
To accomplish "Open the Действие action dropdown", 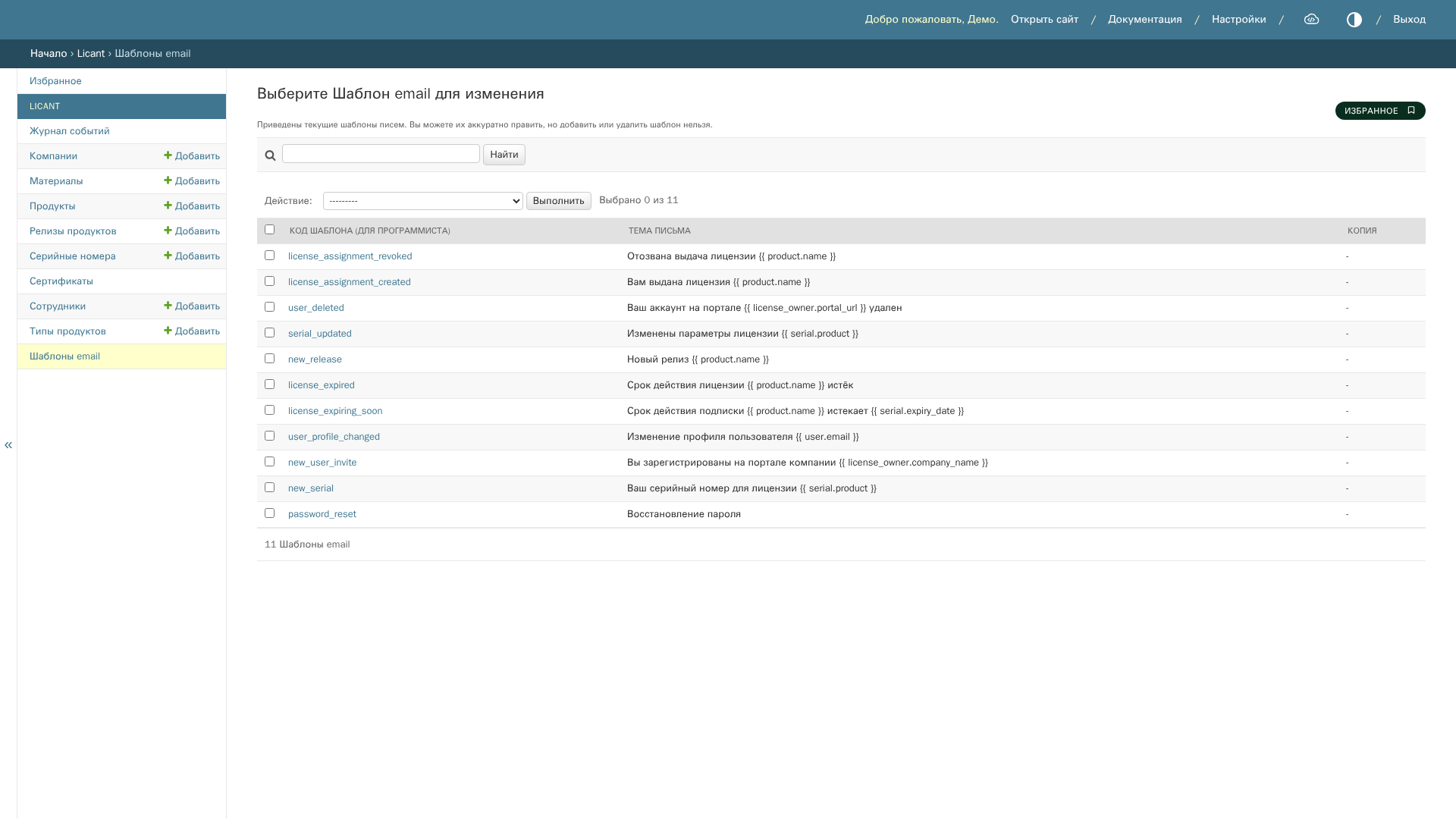I will (x=422, y=201).
